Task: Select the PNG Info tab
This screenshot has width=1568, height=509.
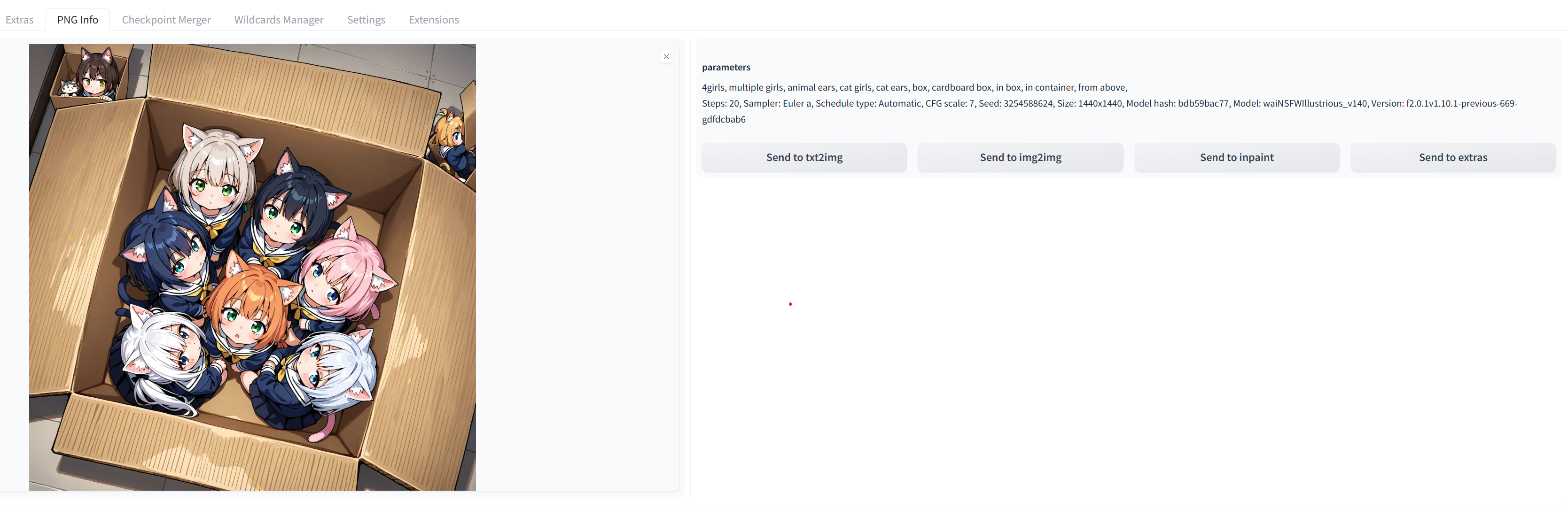Action: tap(78, 19)
